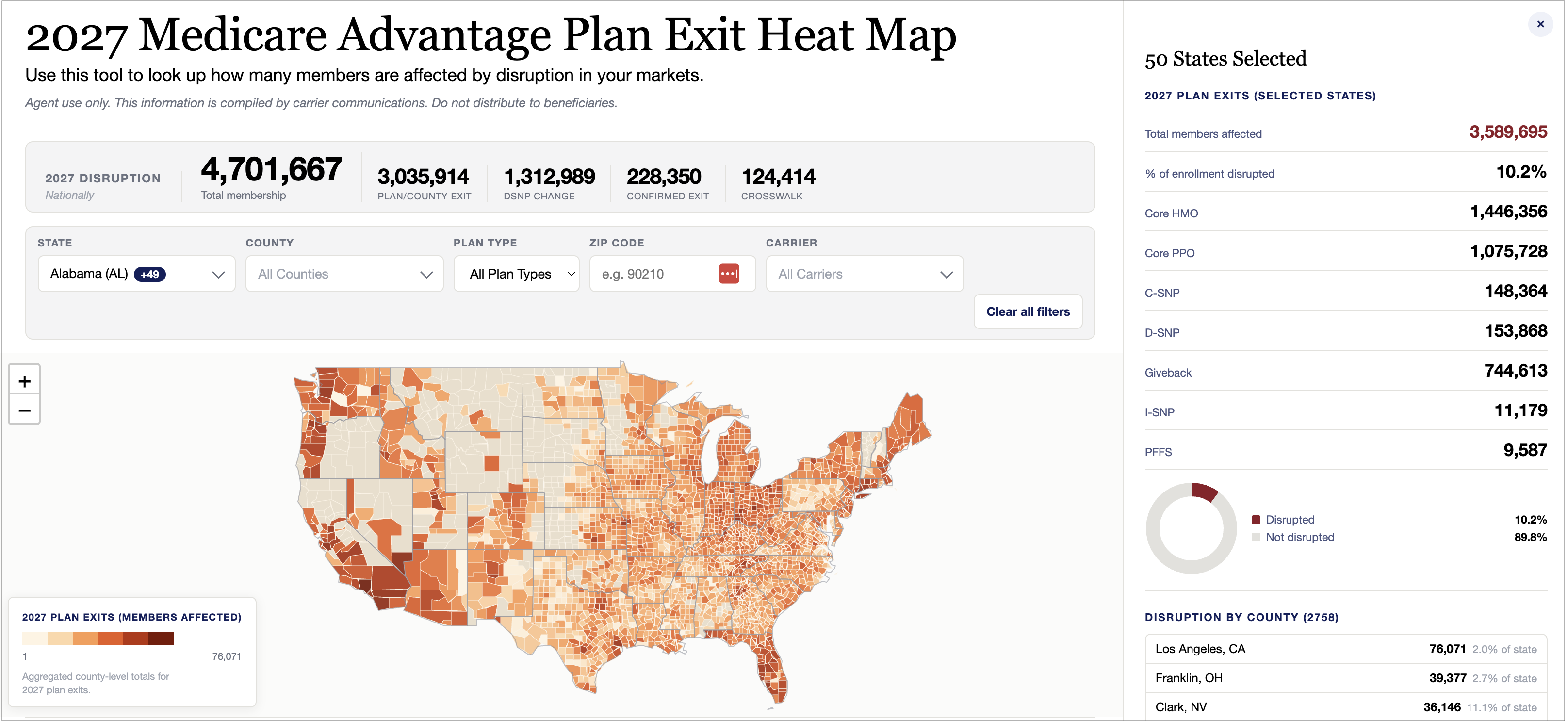
Task: Expand the All Counties dropdown
Action: (x=344, y=274)
